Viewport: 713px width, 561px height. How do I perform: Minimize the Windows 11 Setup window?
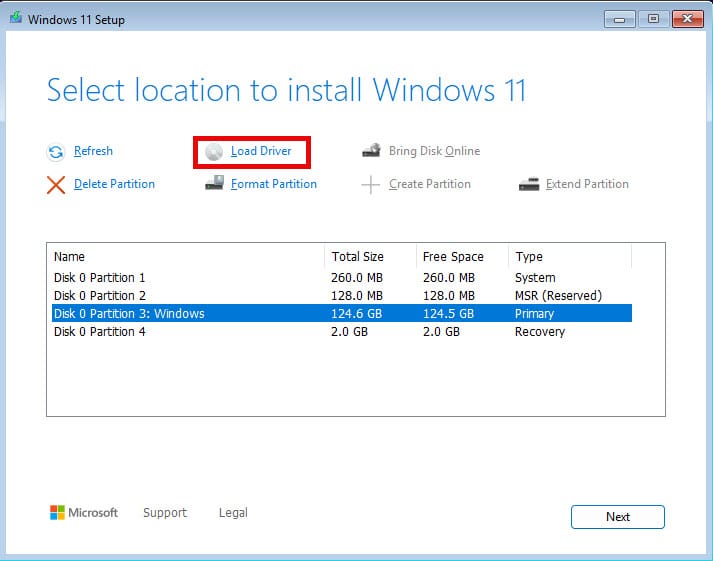[619, 19]
